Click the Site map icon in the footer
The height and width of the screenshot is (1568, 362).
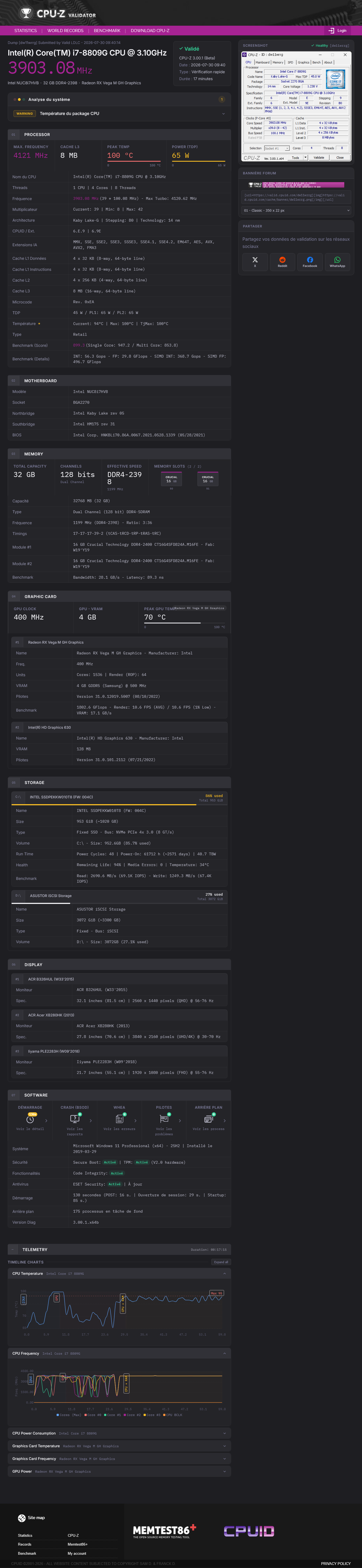(22, 1517)
